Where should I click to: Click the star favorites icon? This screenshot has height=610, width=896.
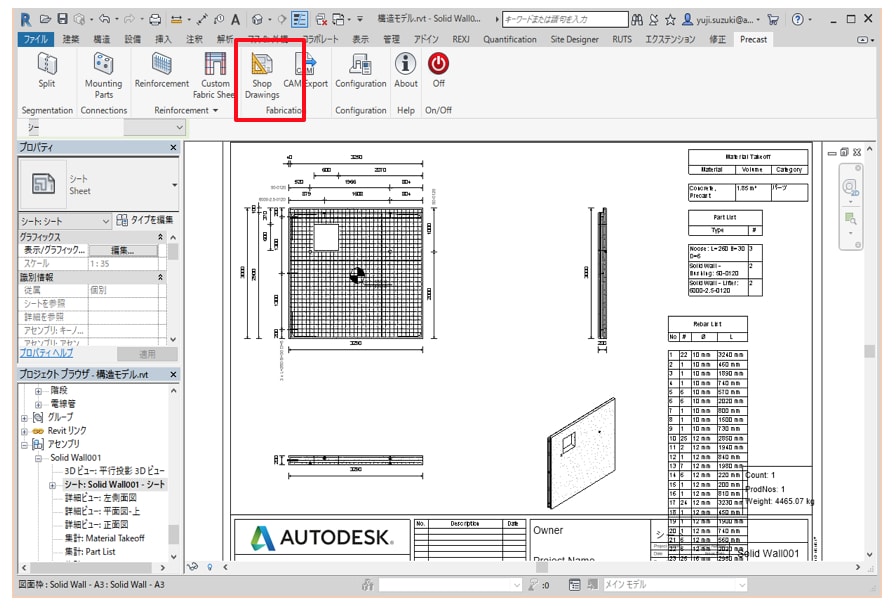click(670, 19)
